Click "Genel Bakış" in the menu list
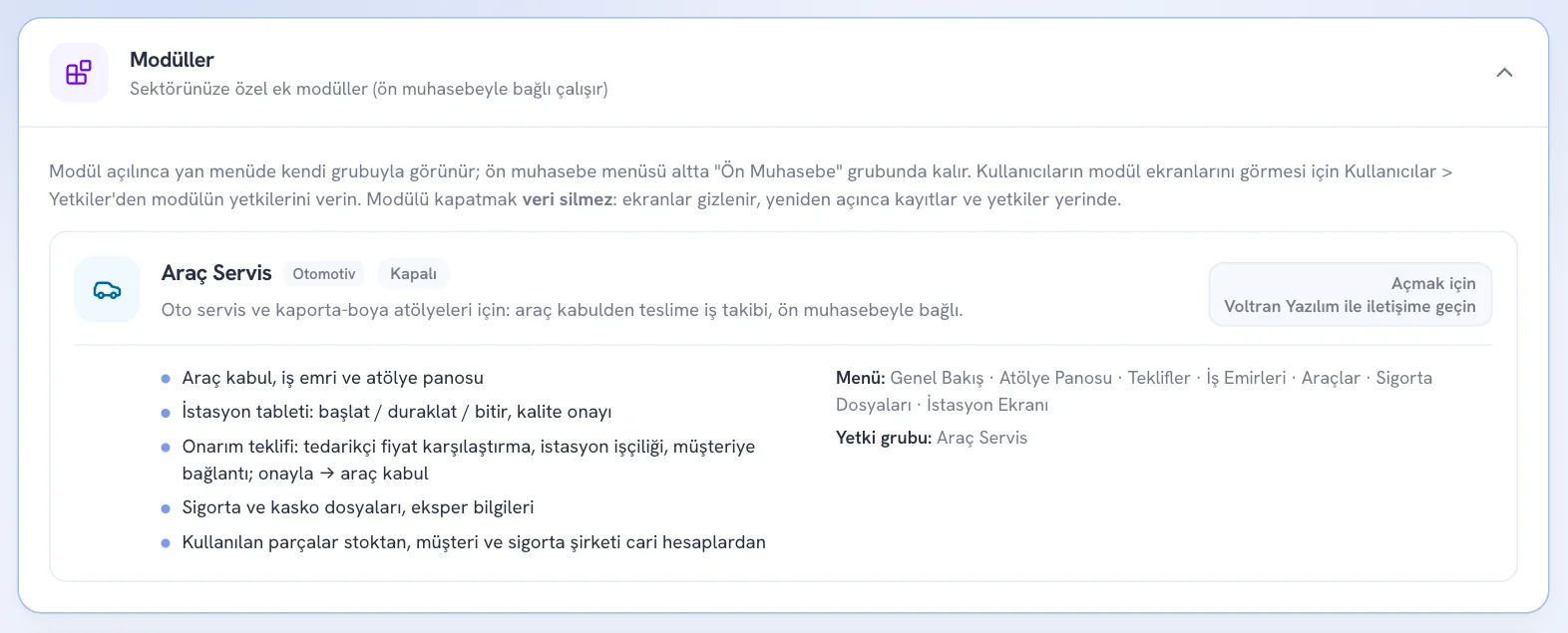 tap(937, 378)
